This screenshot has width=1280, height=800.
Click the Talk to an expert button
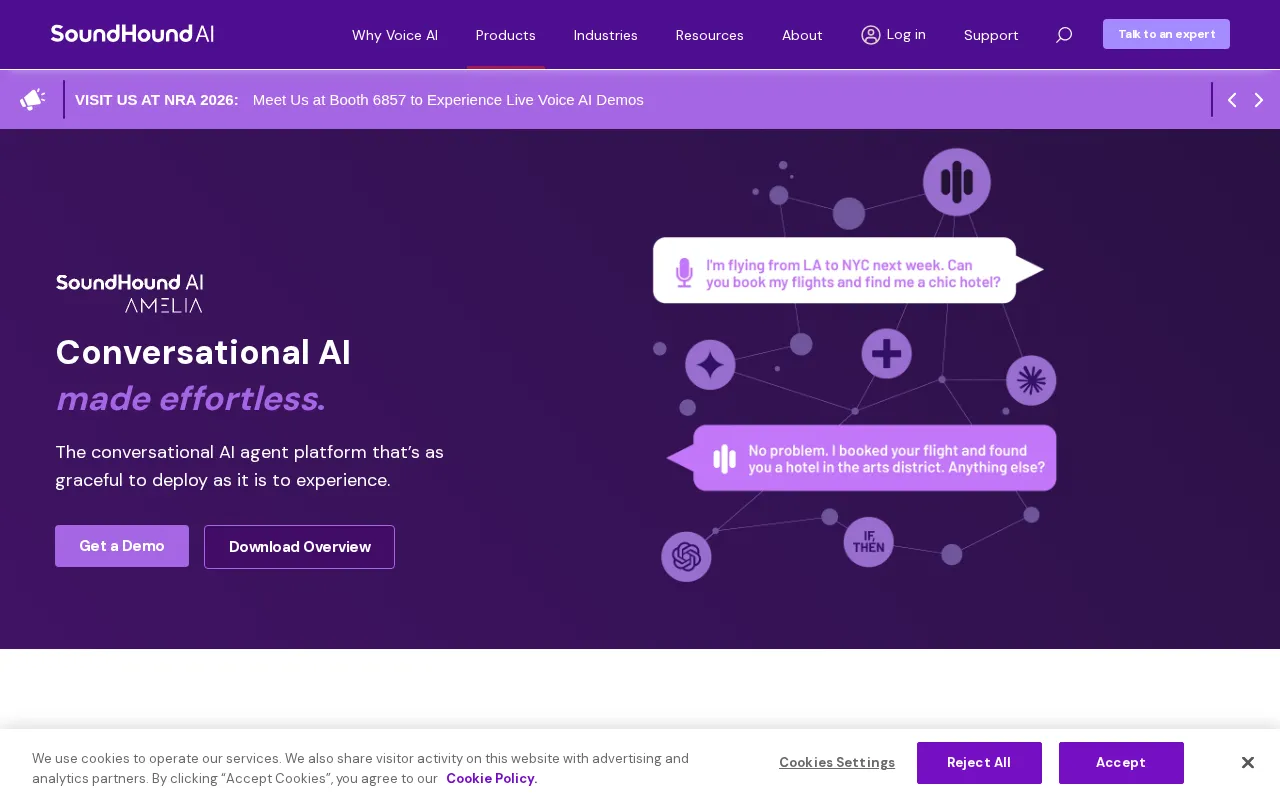[1166, 34]
